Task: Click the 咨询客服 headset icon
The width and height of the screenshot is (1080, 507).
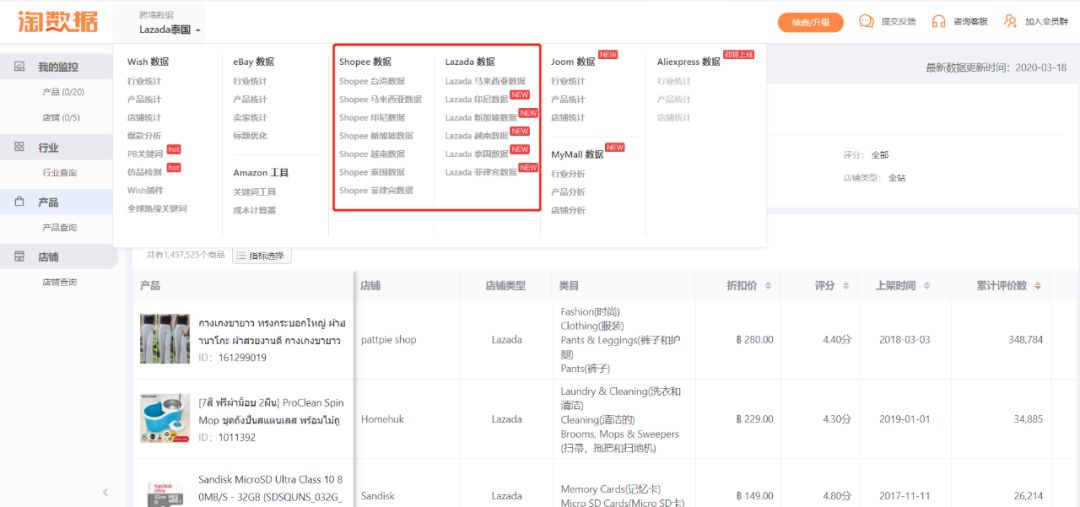Action: tap(938, 21)
